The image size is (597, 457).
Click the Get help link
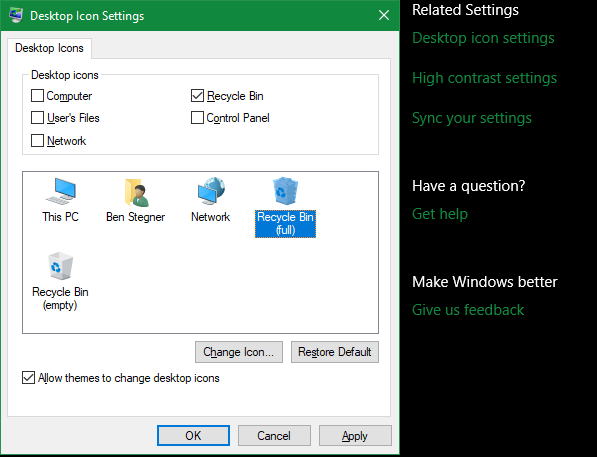pyautogui.click(x=440, y=214)
